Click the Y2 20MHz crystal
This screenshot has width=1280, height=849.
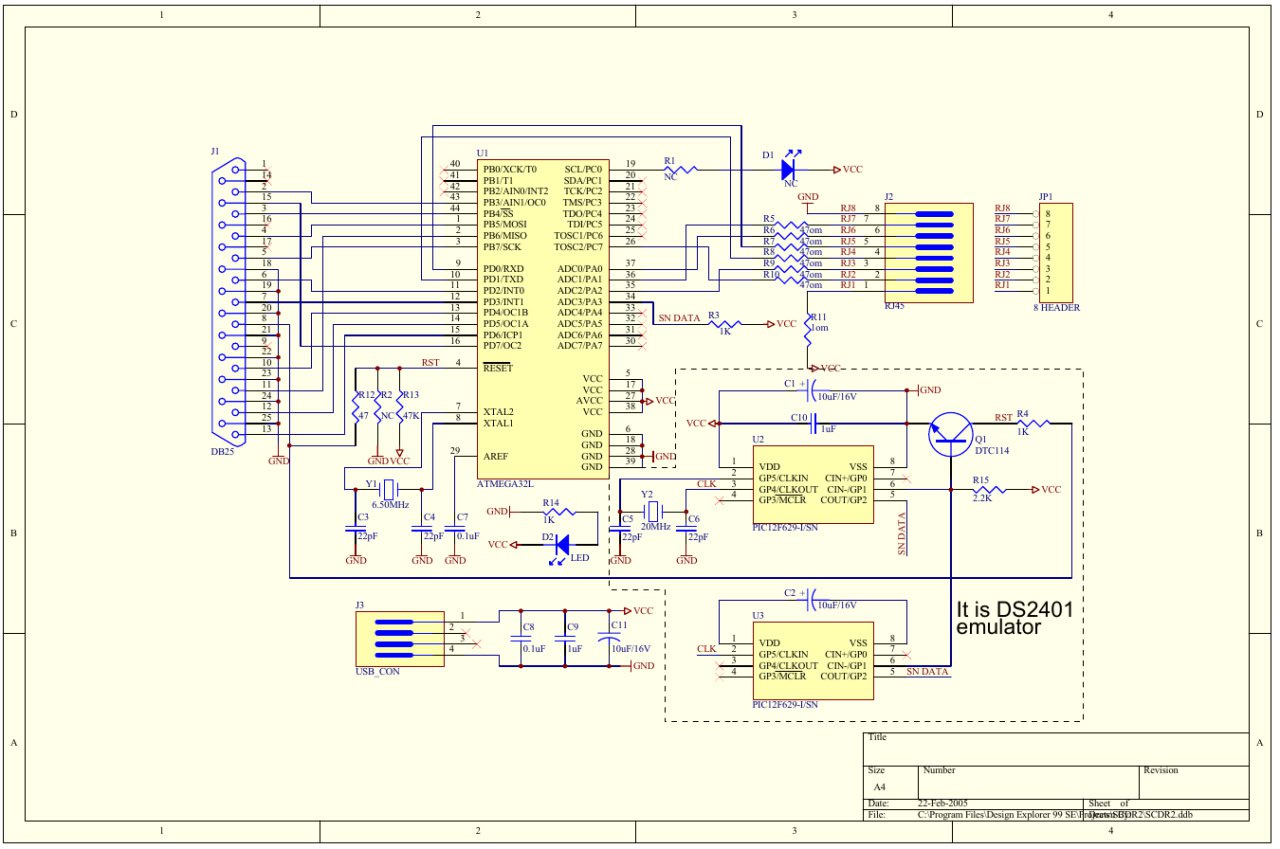tap(652, 511)
